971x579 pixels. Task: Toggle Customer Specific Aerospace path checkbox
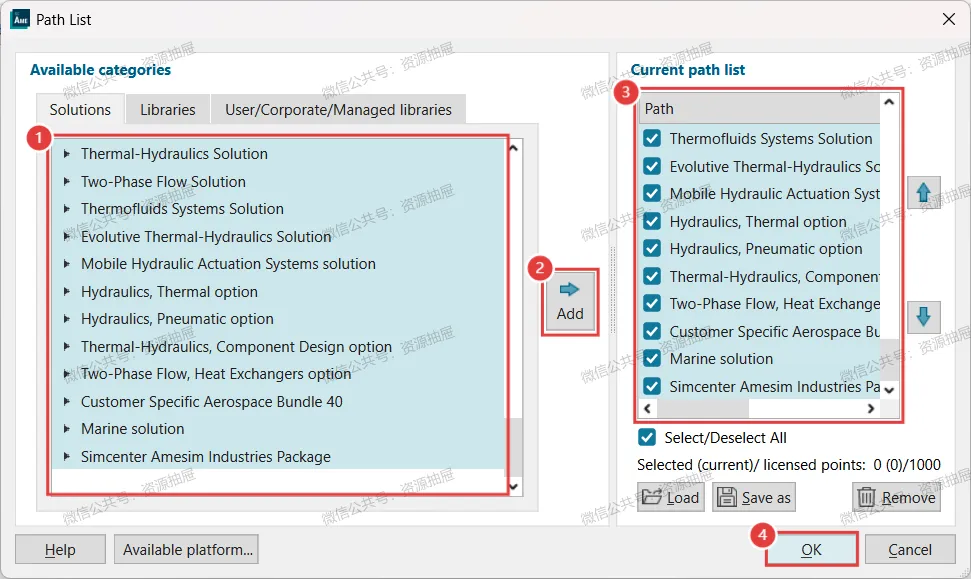coord(651,331)
